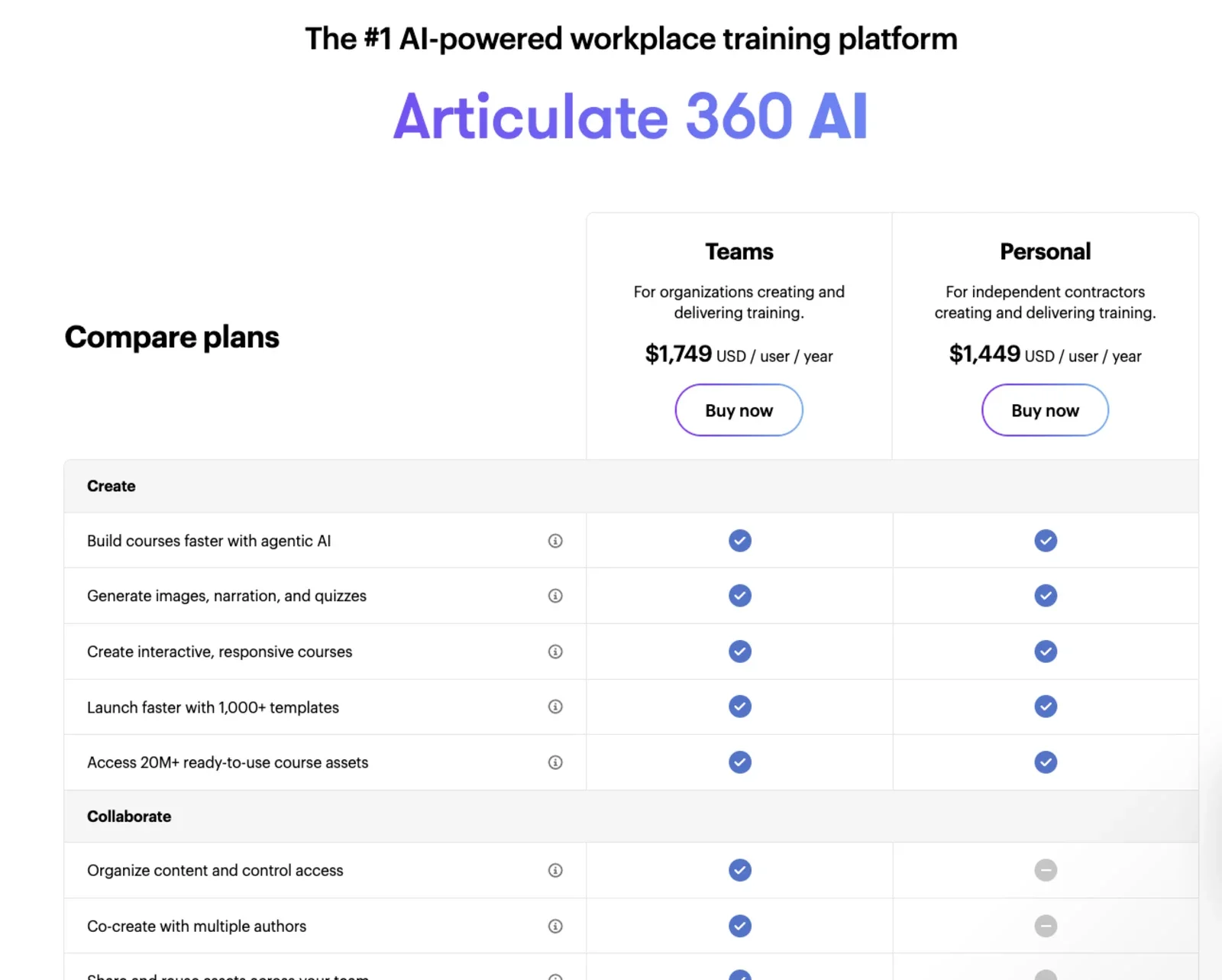Click Teams checkmark for Organize content row
This screenshot has width=1222, height=980.
click(x=739, y=870)
